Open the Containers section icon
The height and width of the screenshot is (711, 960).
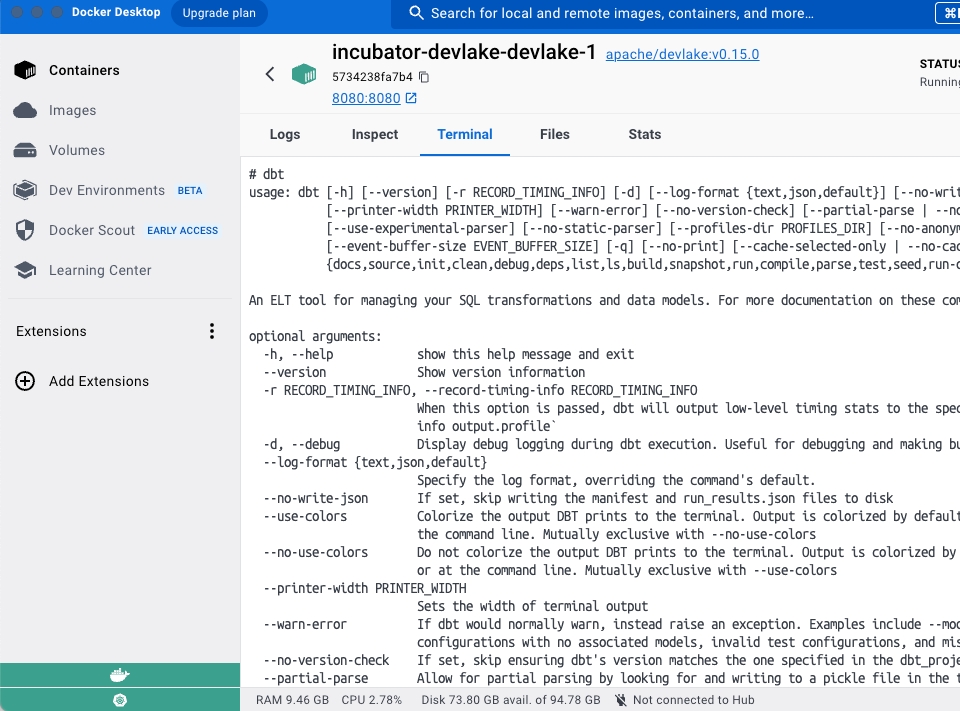(x=25, y=70)
